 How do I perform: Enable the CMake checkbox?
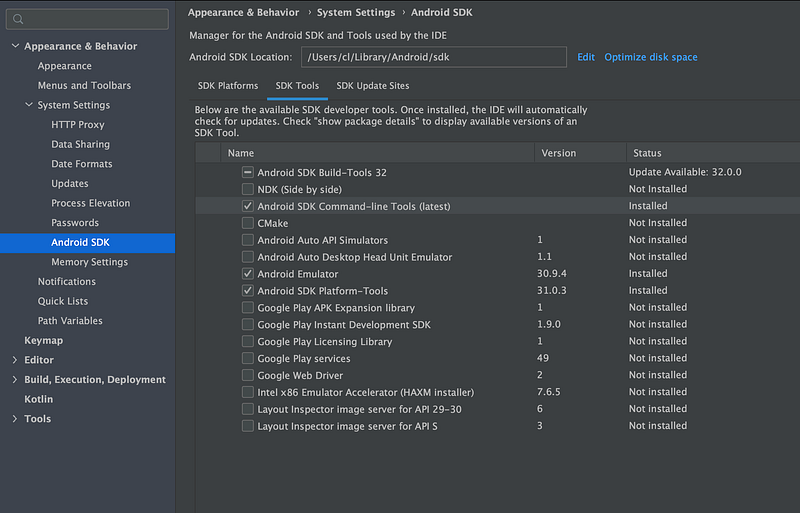pyautogui.click(x=247, y=223)
